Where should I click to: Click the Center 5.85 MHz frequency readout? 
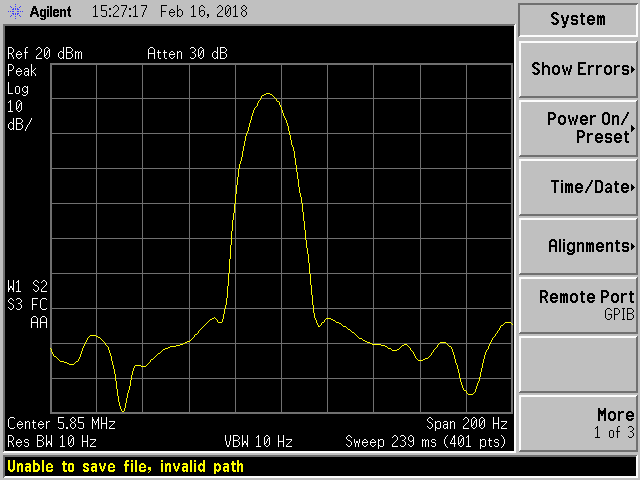pyautogui.click(x=61, y=424)
